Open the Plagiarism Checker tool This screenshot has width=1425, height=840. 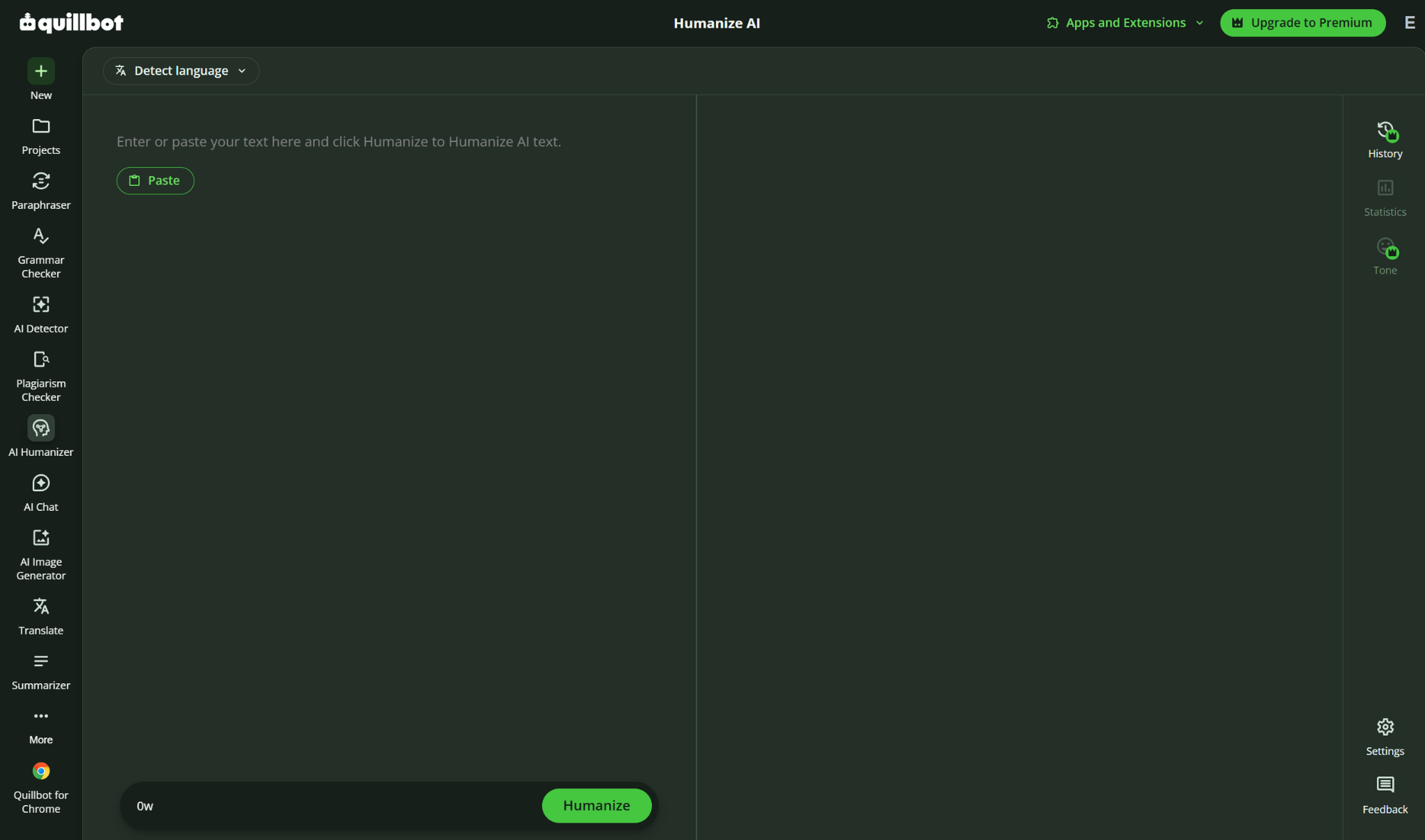tap(41, 376)
